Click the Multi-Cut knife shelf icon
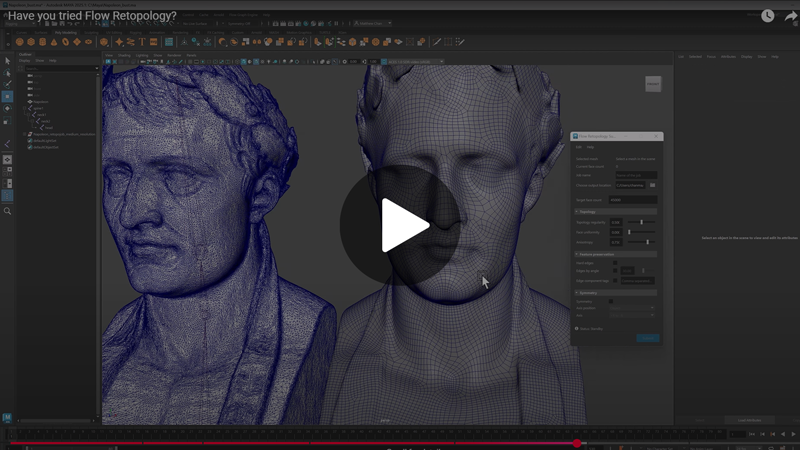The width and height of the screenshot is (800, 450). coord(437,42)
